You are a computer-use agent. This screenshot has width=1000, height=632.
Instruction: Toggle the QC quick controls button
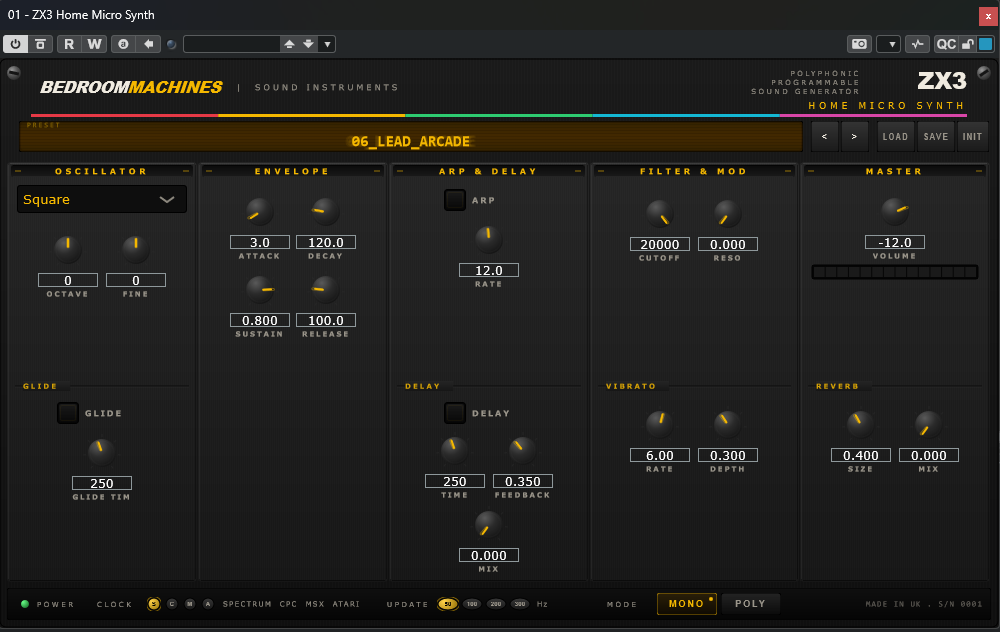946,44
